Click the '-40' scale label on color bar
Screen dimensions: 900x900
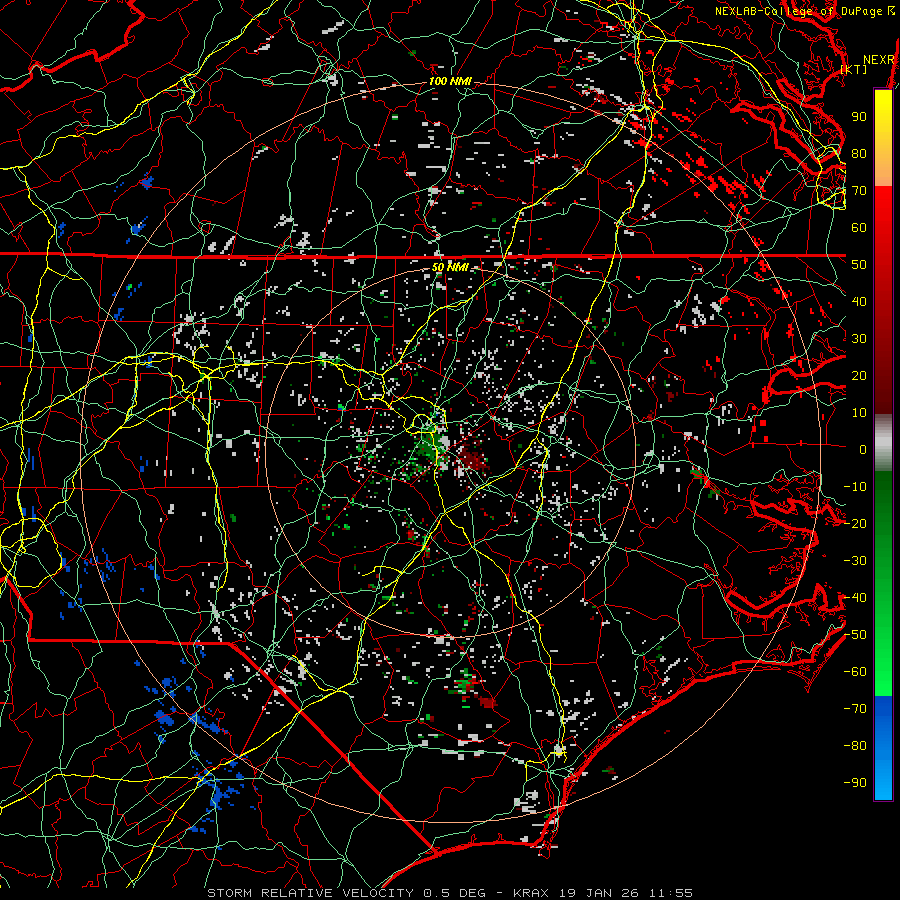[x=855, y=598]
